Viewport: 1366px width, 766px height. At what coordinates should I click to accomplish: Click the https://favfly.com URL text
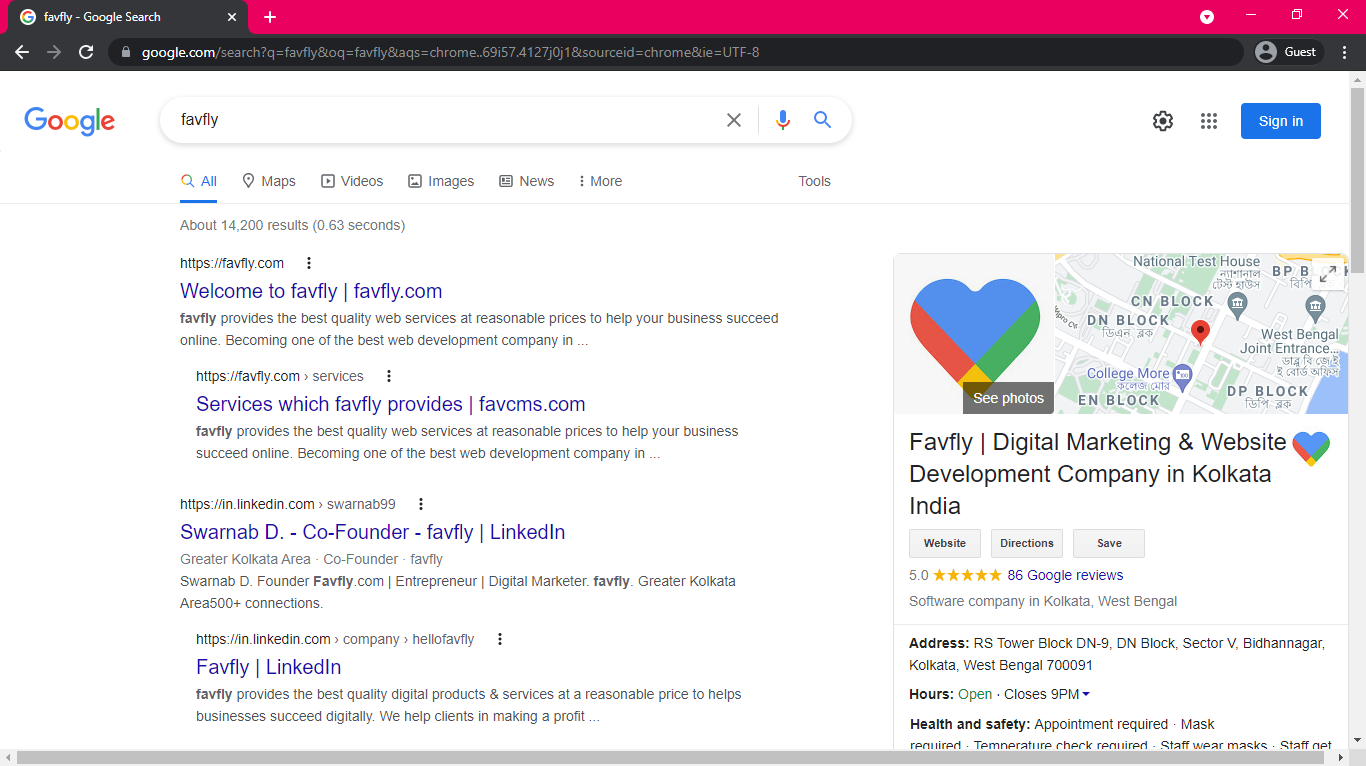pos(232,263)
